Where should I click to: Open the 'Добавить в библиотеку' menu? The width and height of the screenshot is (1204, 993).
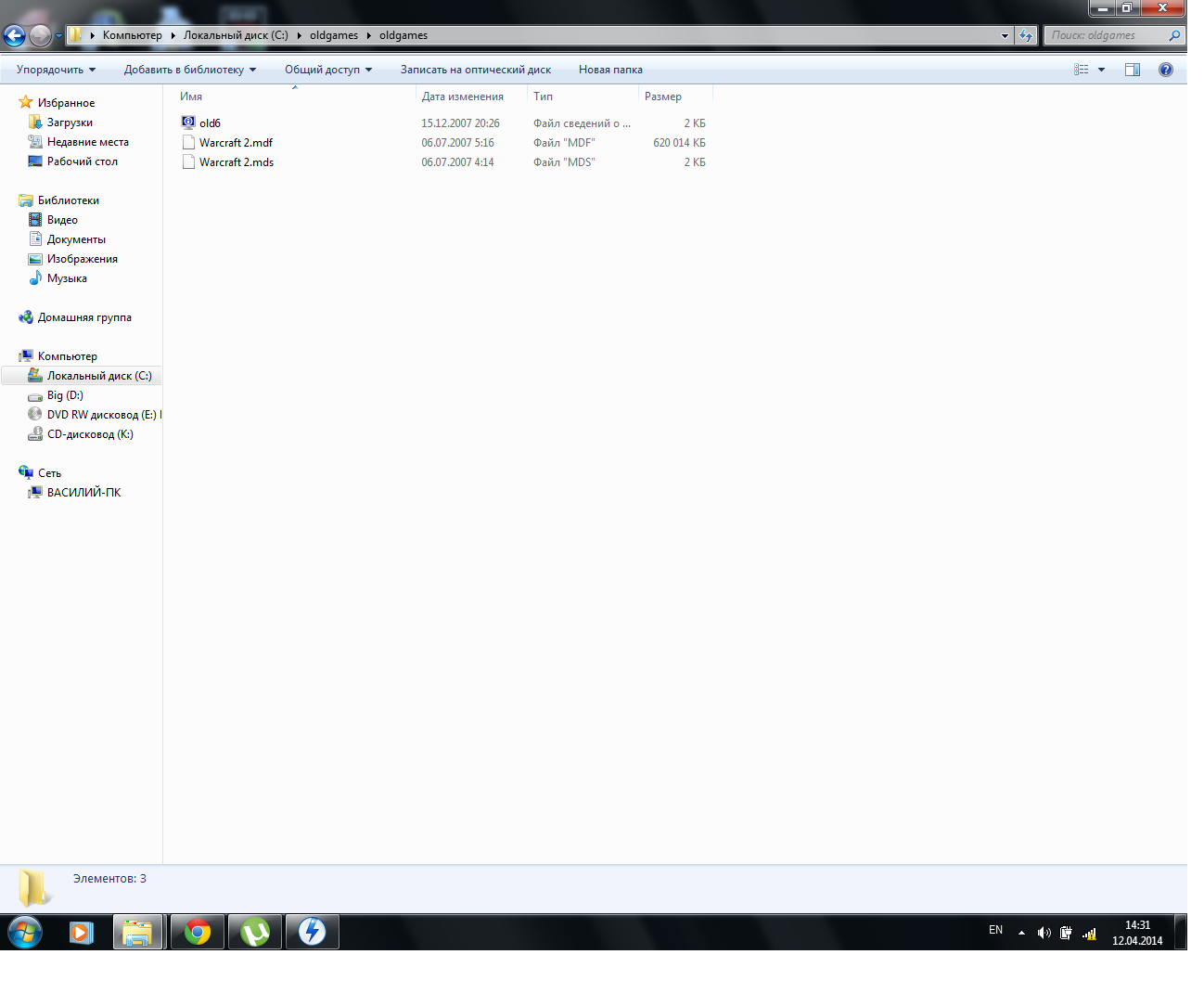click(x=190, y=70)
